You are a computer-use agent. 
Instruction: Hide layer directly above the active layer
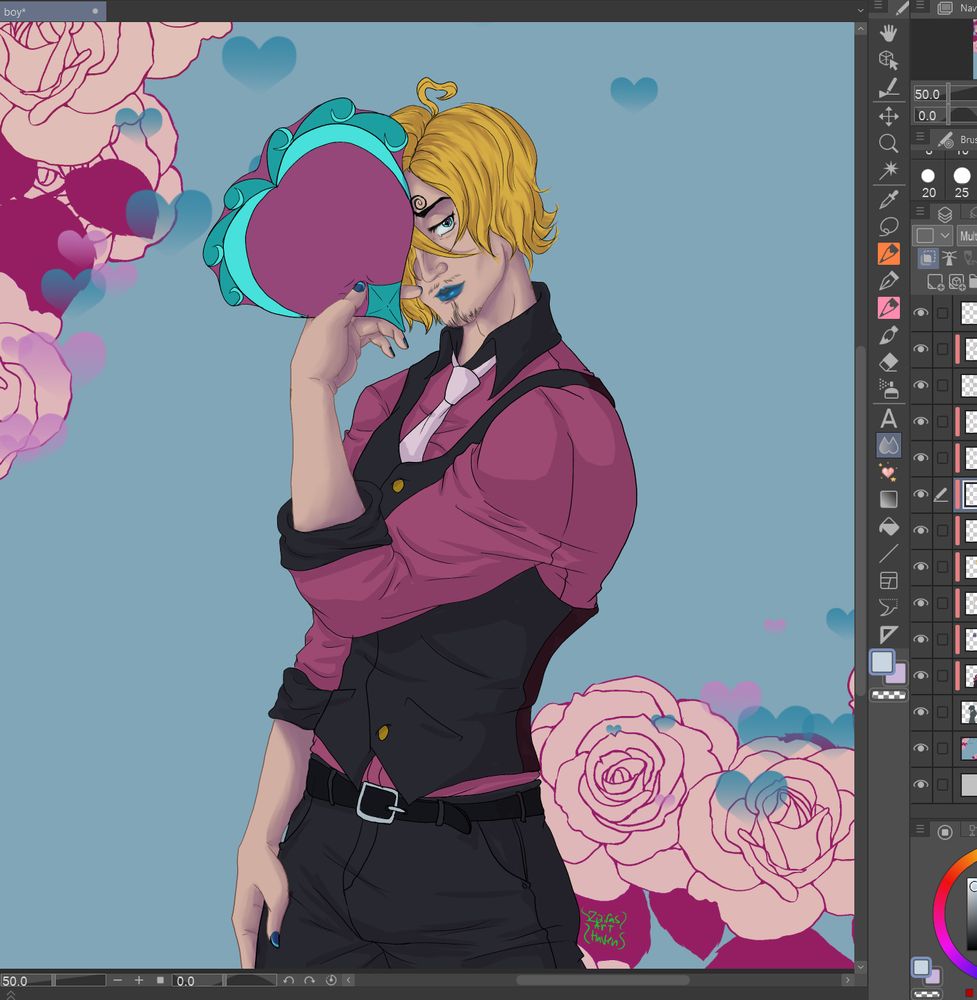tap(920, 458)
